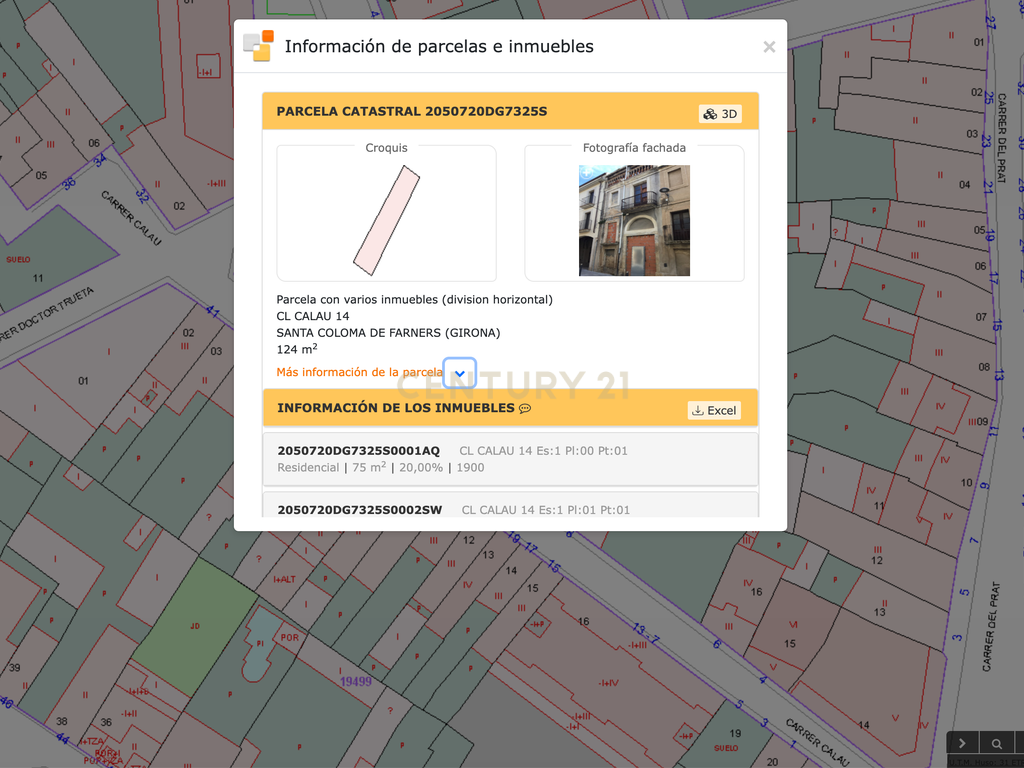Click the 'I+ALT' parcel label on map
Screen dimensions: 1024x768
click(x=284, y=579)
